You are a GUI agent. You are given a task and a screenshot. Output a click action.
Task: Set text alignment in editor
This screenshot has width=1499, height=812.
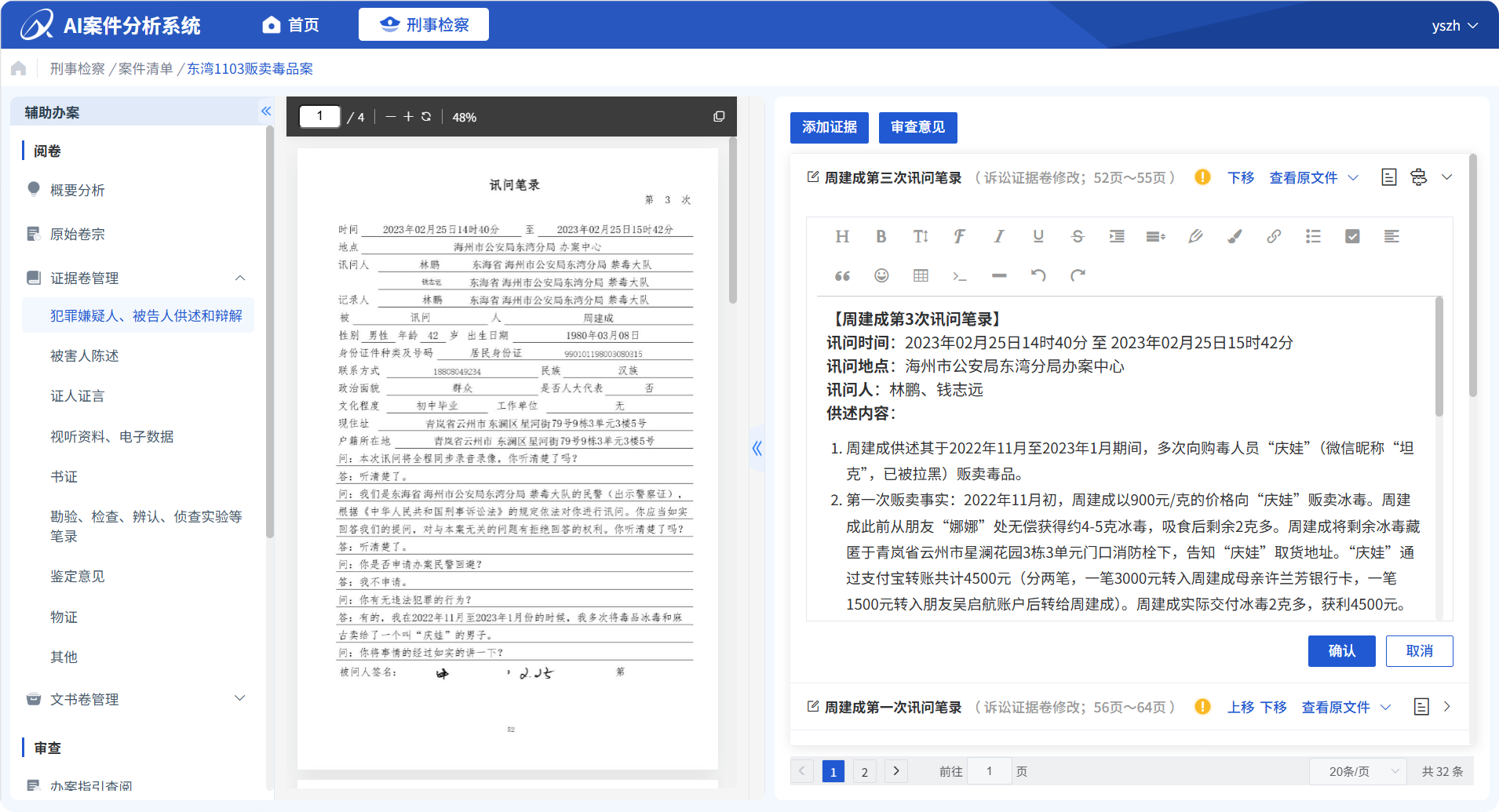point(1391,236)
